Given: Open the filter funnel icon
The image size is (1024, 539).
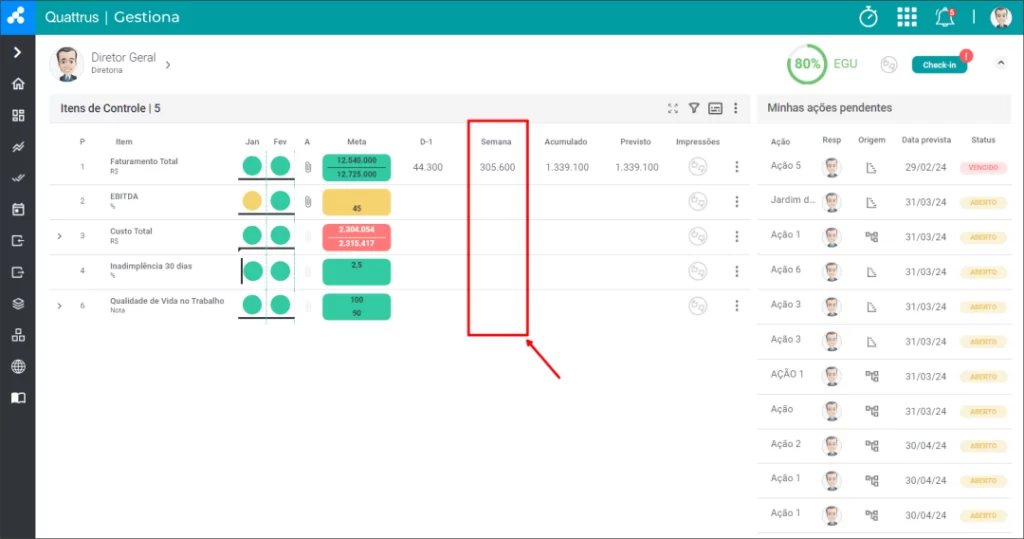Looking at the screenshot, I should click(x=694, y=108).
